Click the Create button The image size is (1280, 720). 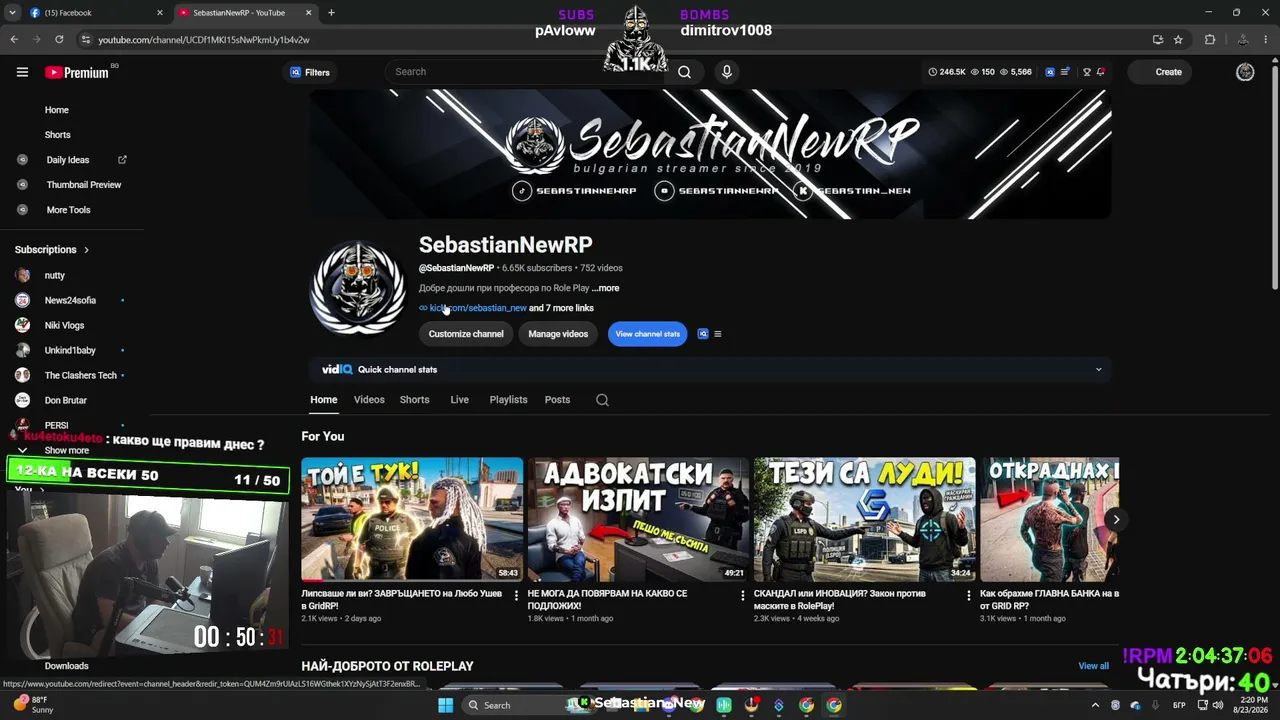coord(1160,72)
